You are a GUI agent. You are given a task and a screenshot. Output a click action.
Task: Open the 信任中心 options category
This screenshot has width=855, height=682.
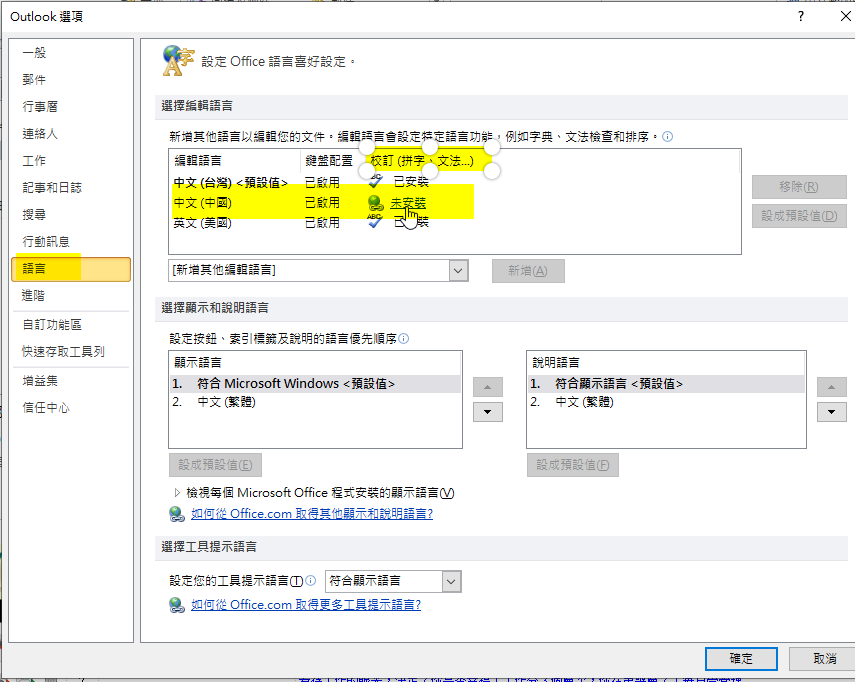click(x=71, y=408)
